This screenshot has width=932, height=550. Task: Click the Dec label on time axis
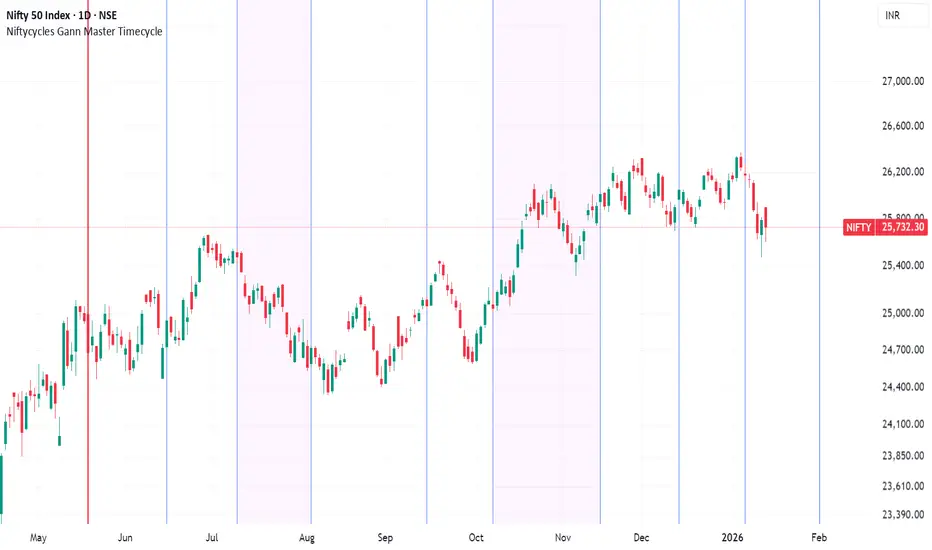tap(641, 538)
